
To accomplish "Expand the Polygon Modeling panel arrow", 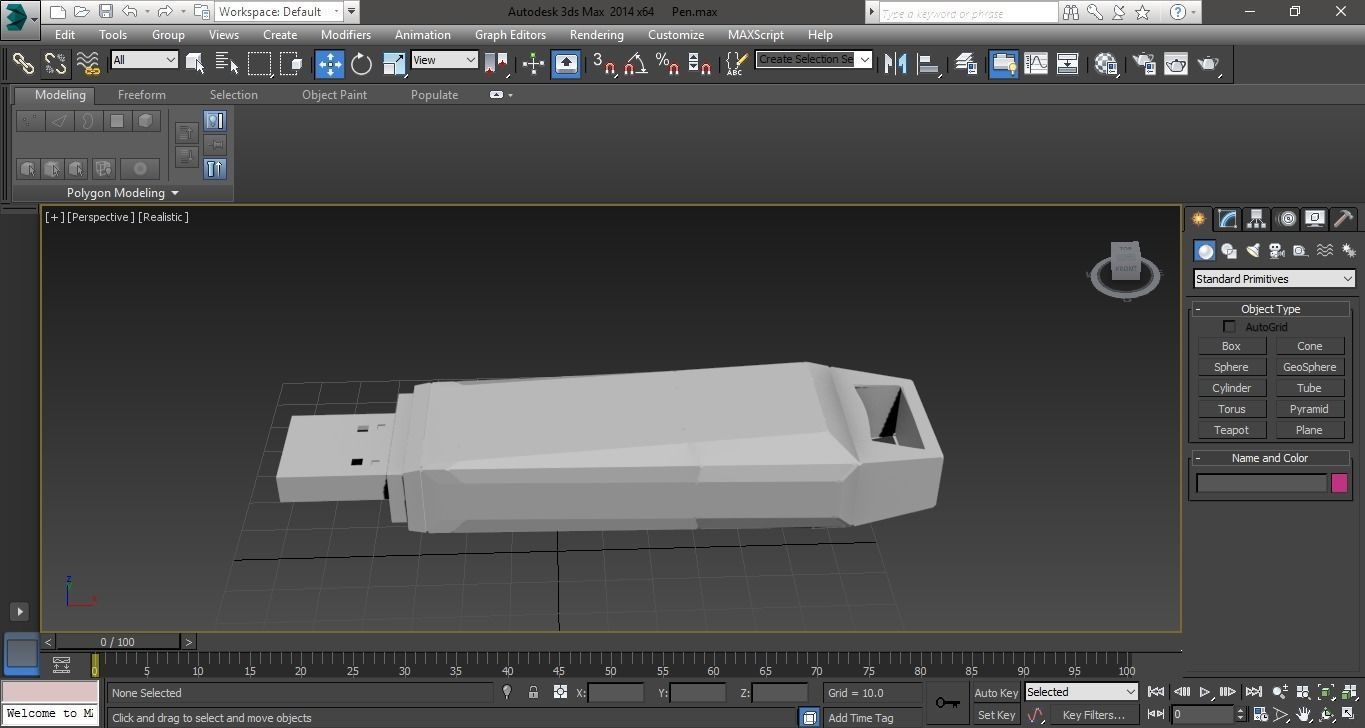I will point(175,193).
